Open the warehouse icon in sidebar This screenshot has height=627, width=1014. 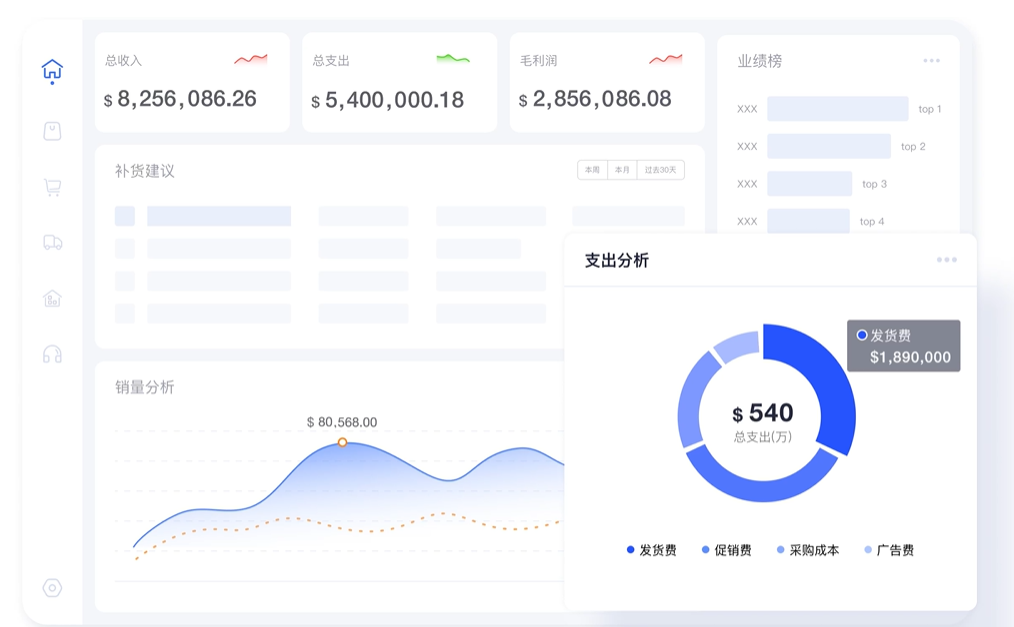tap(52, 298)
